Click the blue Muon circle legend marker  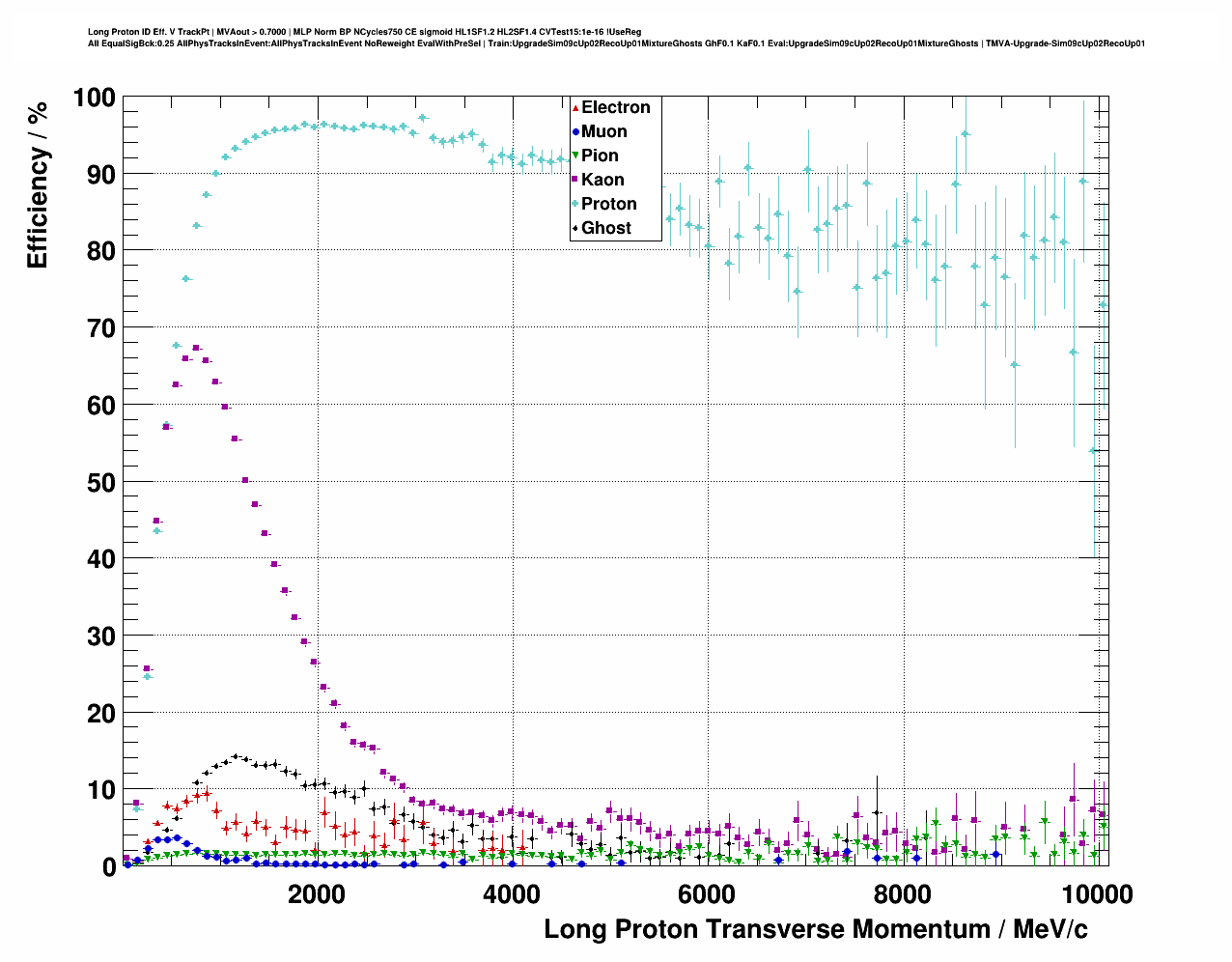575,131
